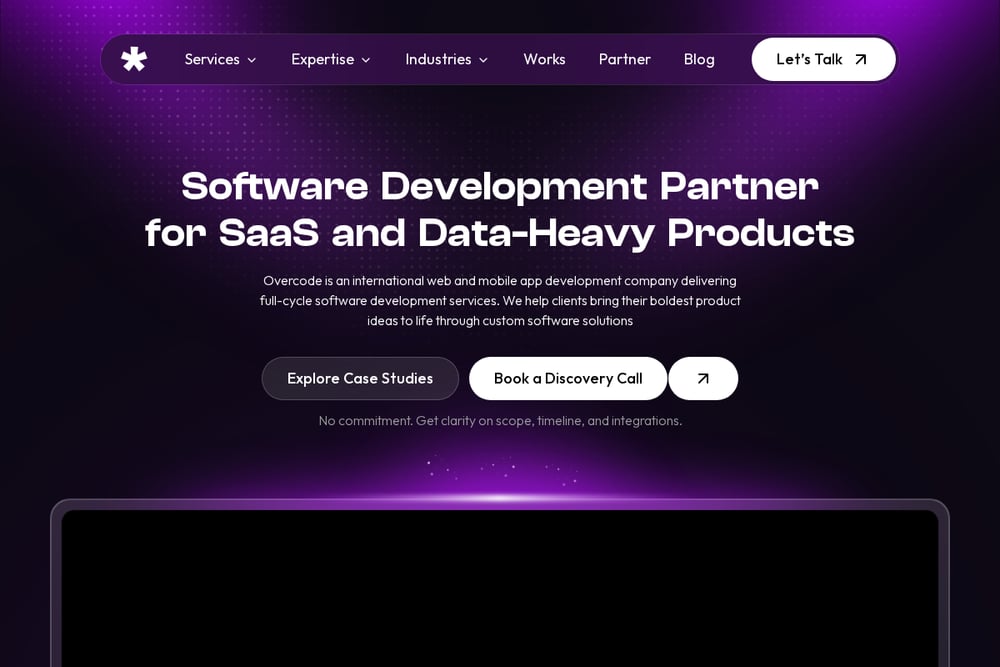This screenshot has height=667, width=1000.
Task: Open the Expertise menu
Action: point(330,59)
